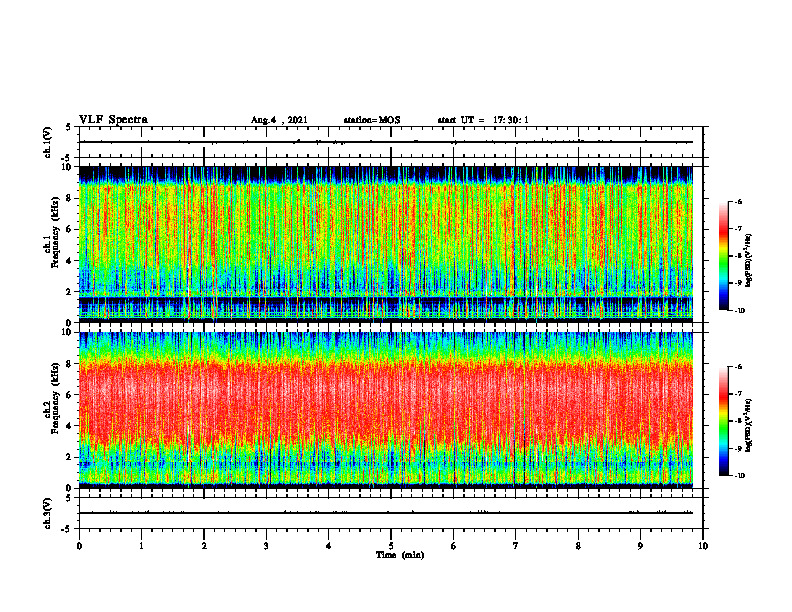Click time axis tick label '2'

(x=204, y=546)
